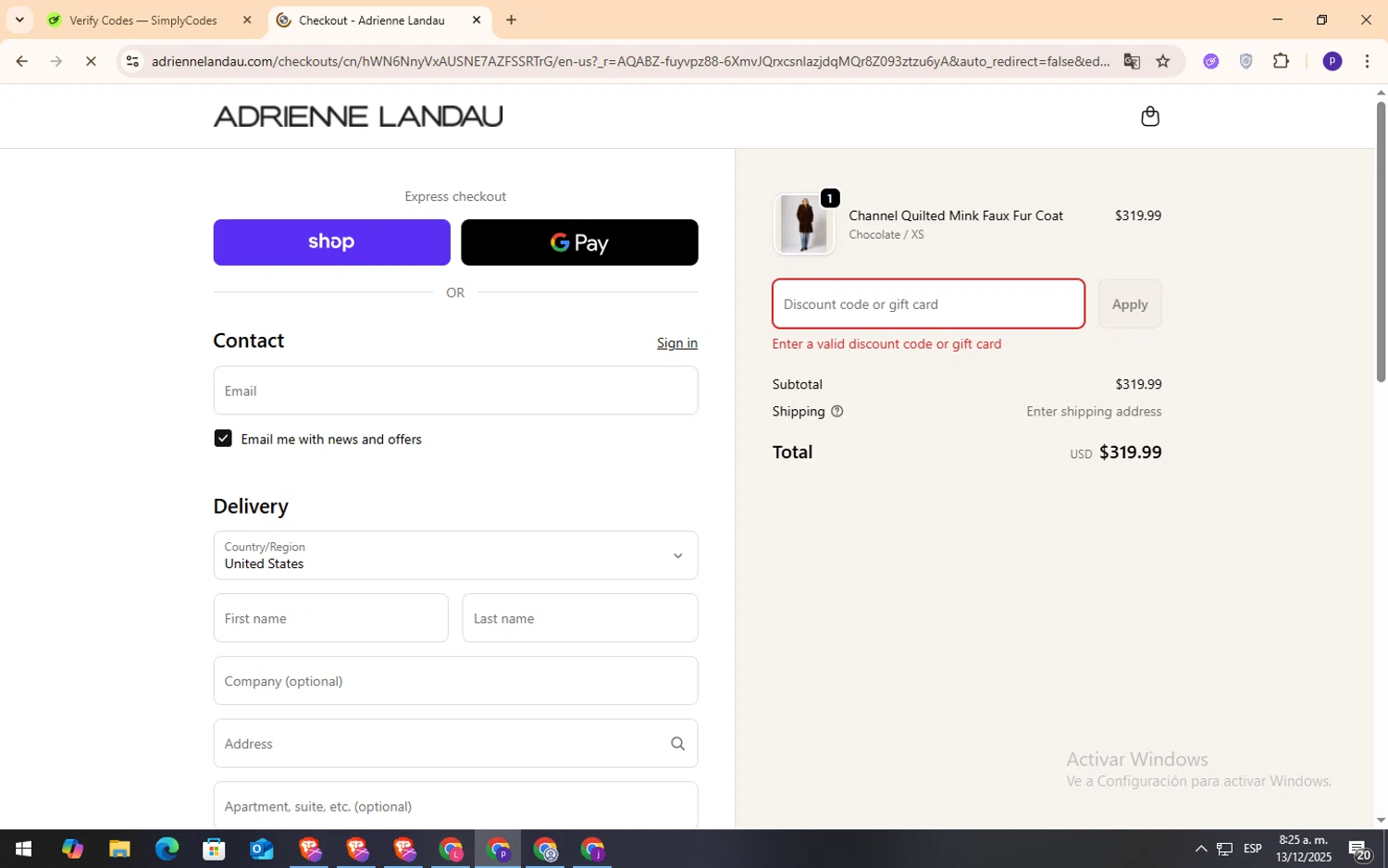Image resolution: width=1388 pixels, height=868 pixels.
Task: Open Copilot icon in taskbar
Action: click(x=72, y=849)
